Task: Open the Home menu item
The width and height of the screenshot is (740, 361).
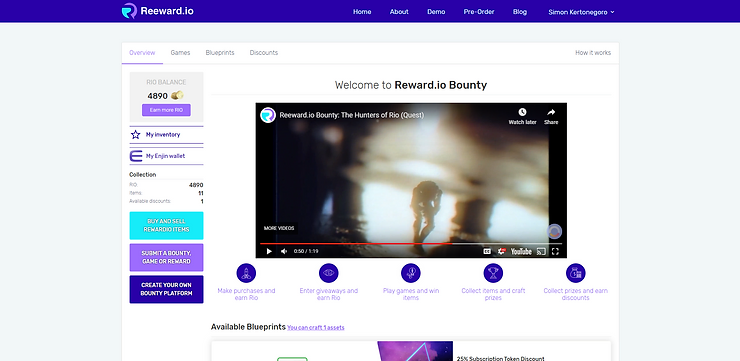Action: coord(362,12)
